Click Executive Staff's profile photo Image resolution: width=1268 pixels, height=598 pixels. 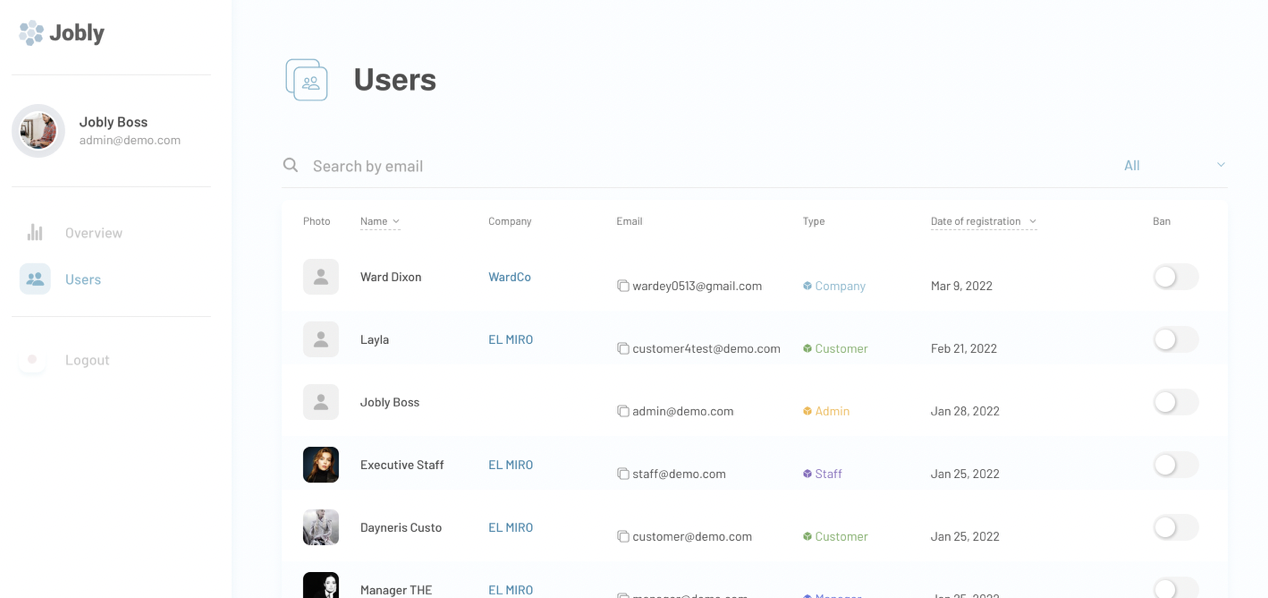click(321, 465)
